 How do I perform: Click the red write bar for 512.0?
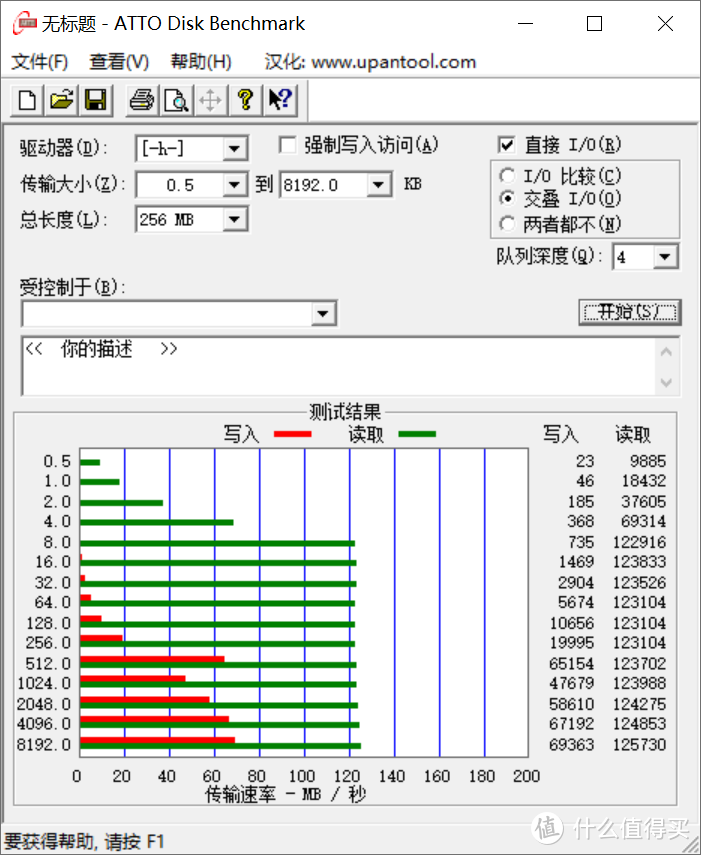(x=152, y=659)
